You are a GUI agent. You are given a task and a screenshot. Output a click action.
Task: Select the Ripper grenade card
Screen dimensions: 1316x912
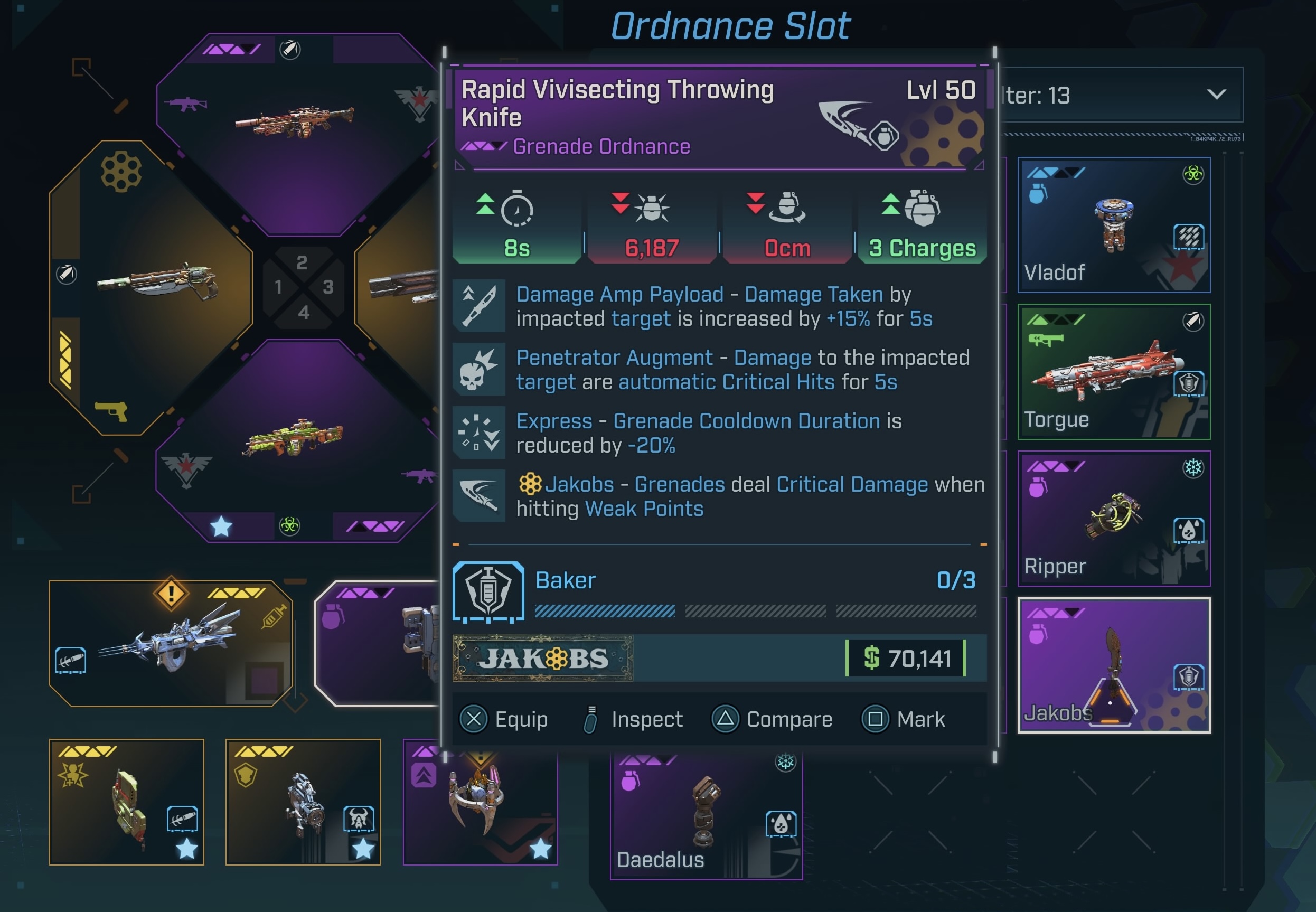coord(1113,518)
